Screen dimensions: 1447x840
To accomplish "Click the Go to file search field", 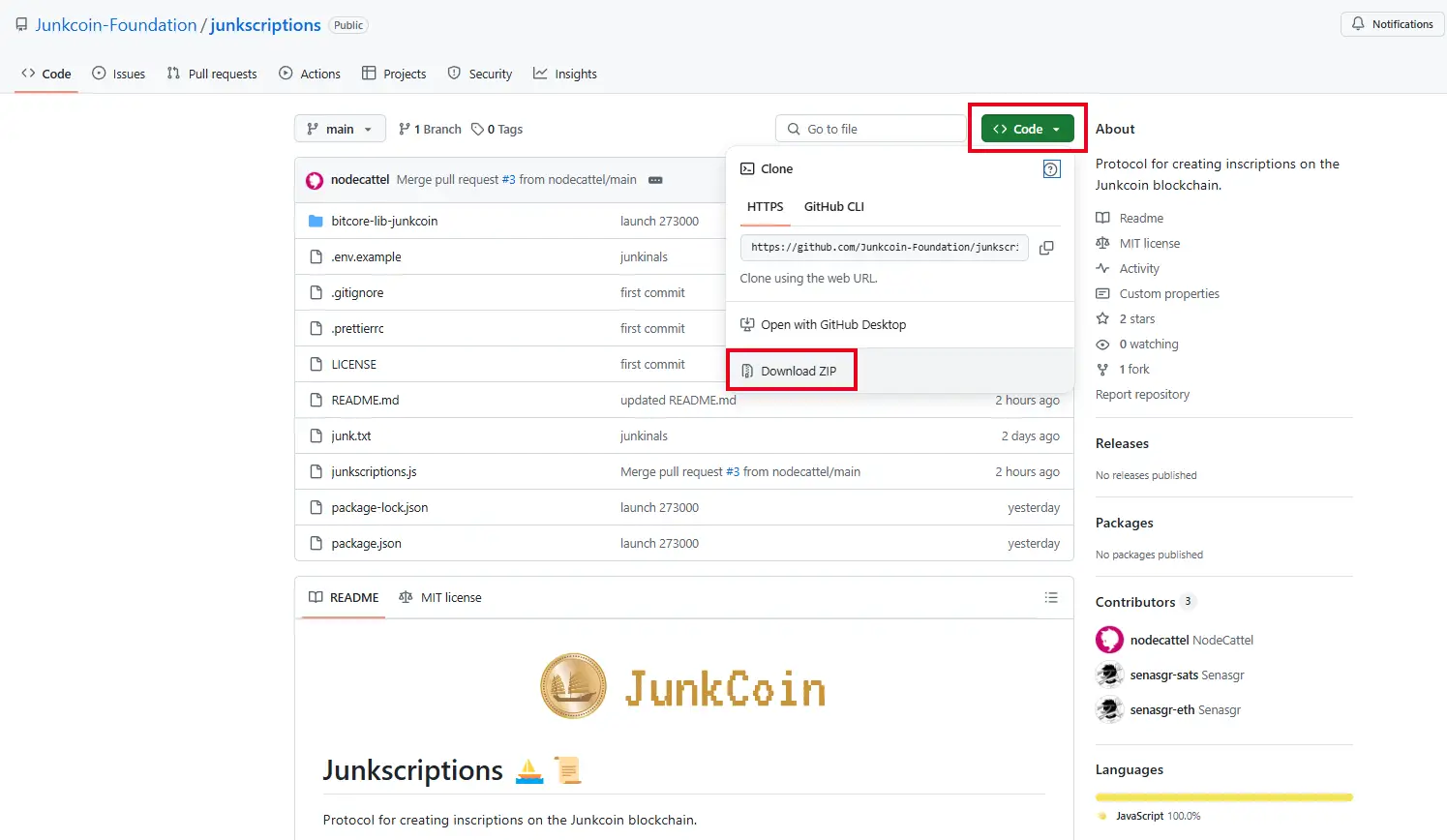I will 871,129.
